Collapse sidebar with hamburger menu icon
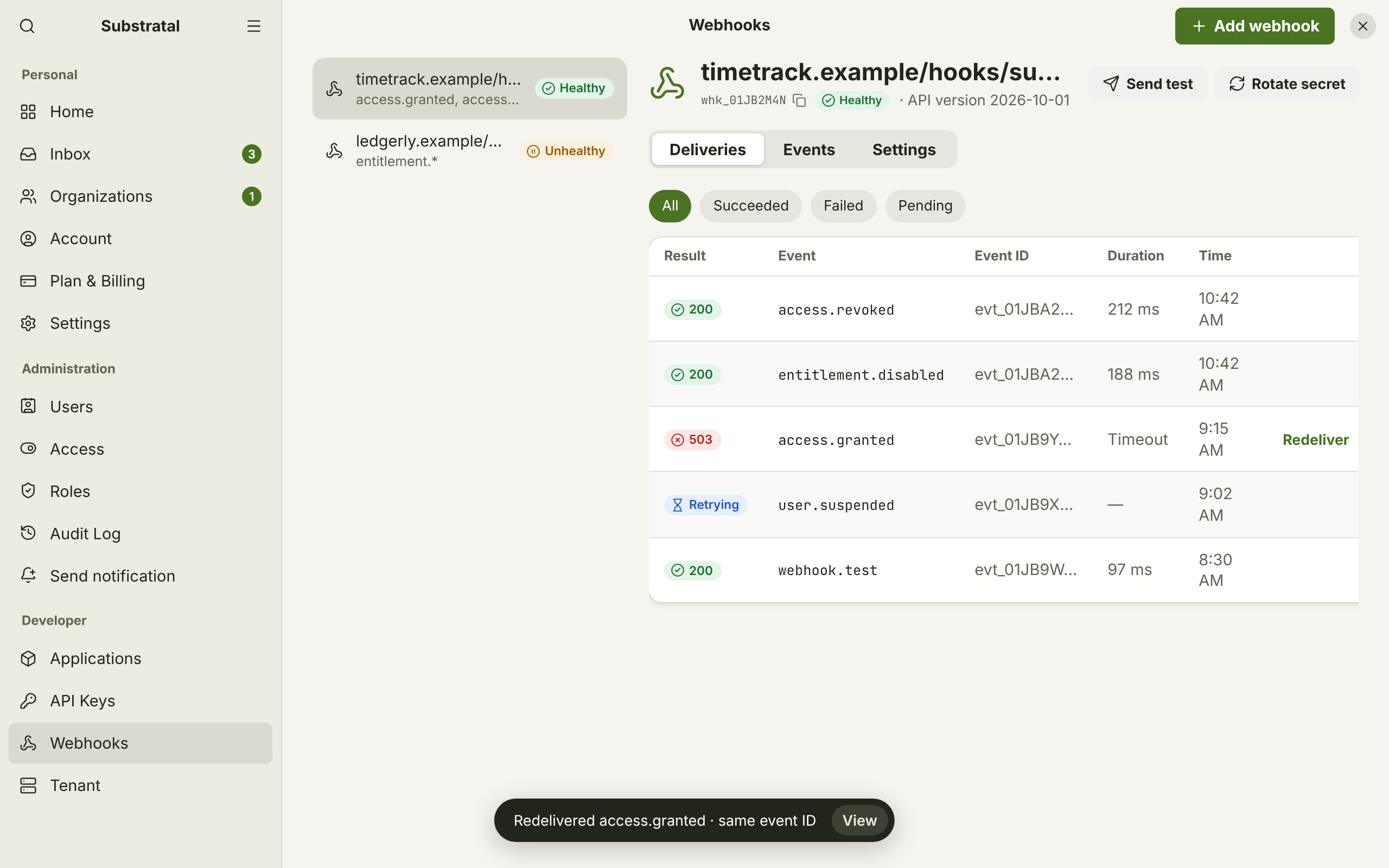Screen dimensions: 1389x868 click(254, 26)
